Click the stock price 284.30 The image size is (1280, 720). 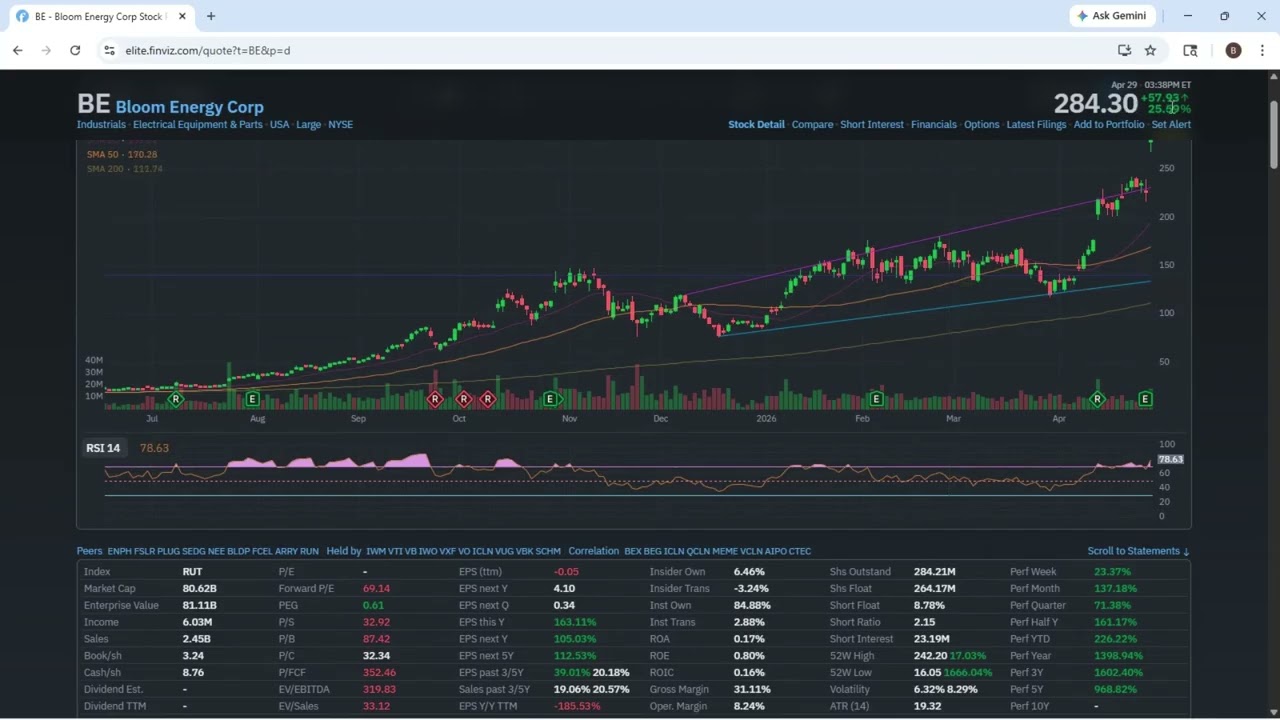tap(1096, 103)
